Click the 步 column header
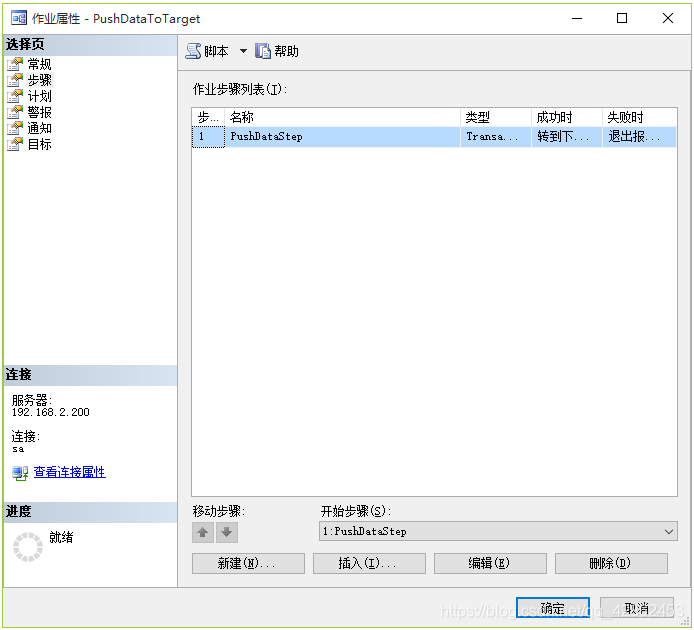This screenshot has width=694, height=630. (x=208, y=117)
